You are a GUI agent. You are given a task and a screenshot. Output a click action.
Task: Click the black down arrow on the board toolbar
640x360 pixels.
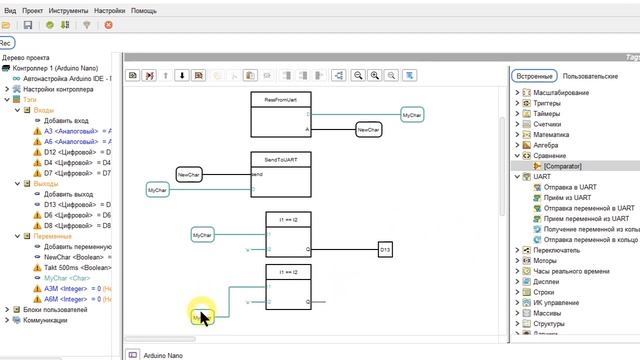coord(182,76)
